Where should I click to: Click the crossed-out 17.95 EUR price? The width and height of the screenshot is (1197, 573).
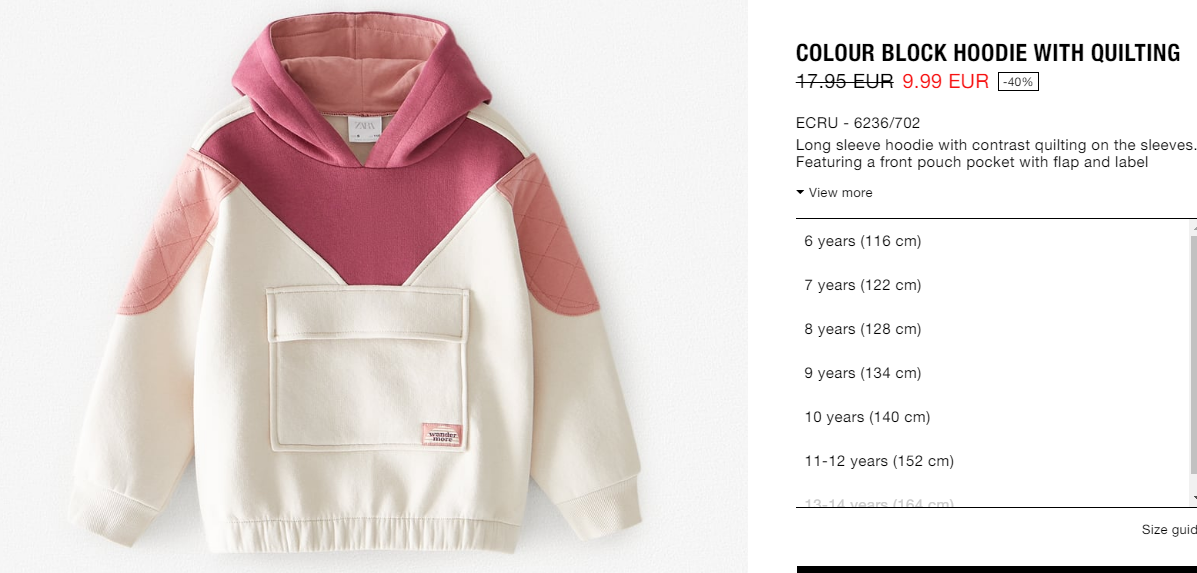844,81
